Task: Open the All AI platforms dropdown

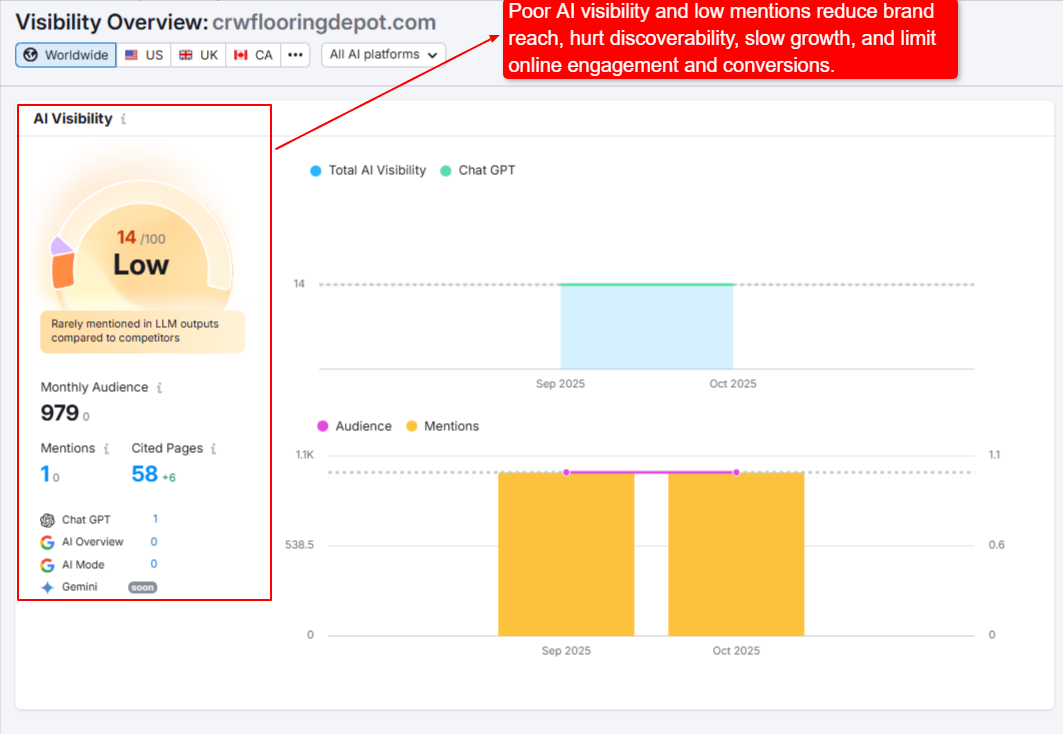Action: point(383,55)
